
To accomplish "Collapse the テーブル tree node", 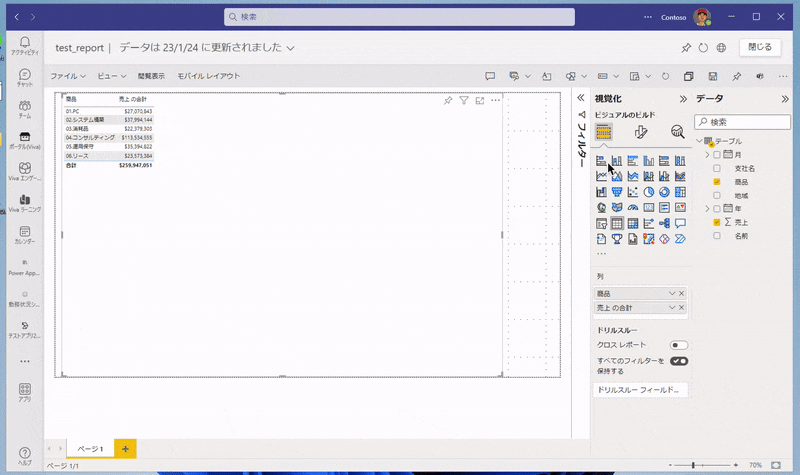I will 699,141.
